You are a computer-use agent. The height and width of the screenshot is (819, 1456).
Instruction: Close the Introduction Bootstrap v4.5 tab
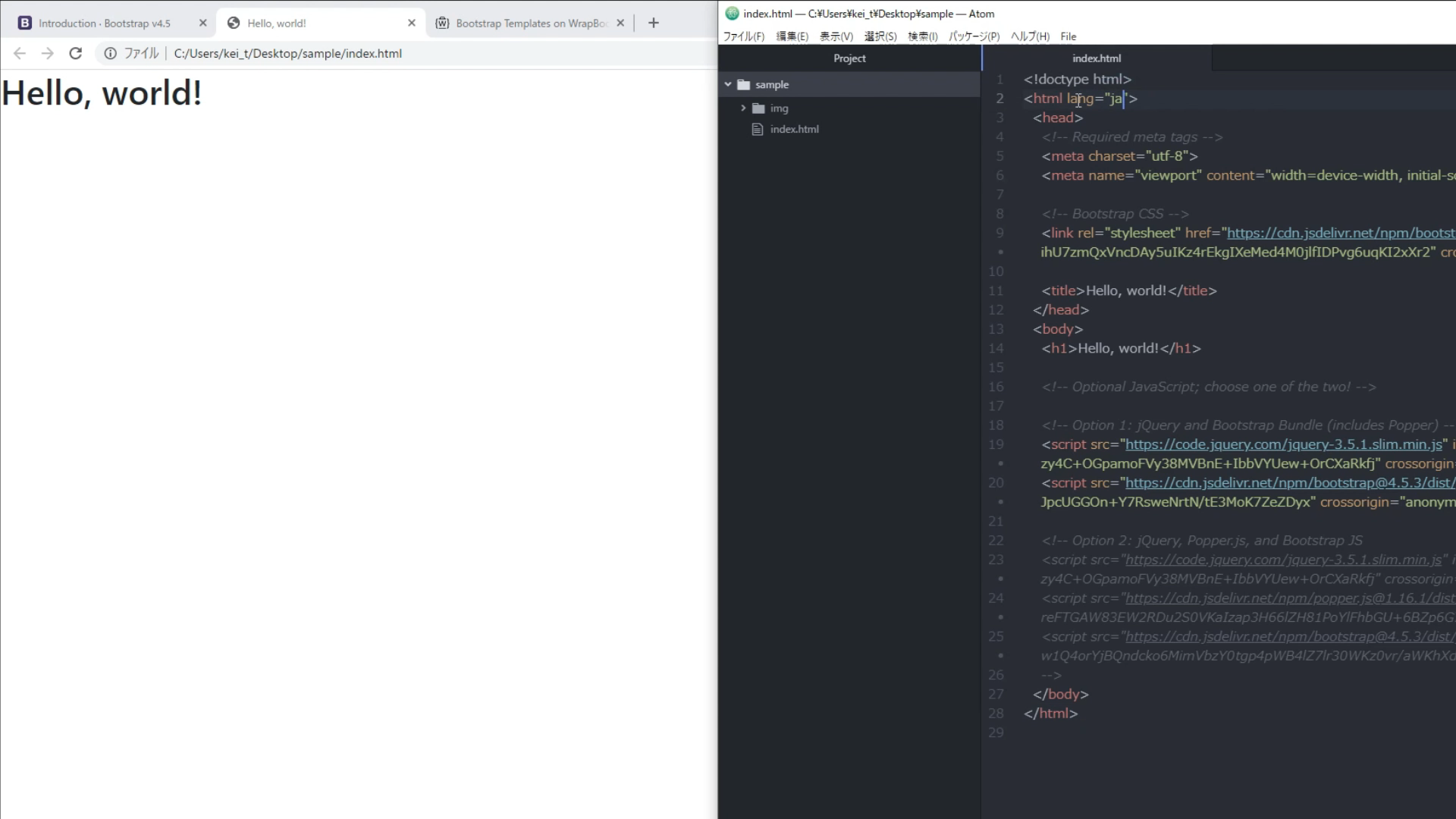[202, 23]
